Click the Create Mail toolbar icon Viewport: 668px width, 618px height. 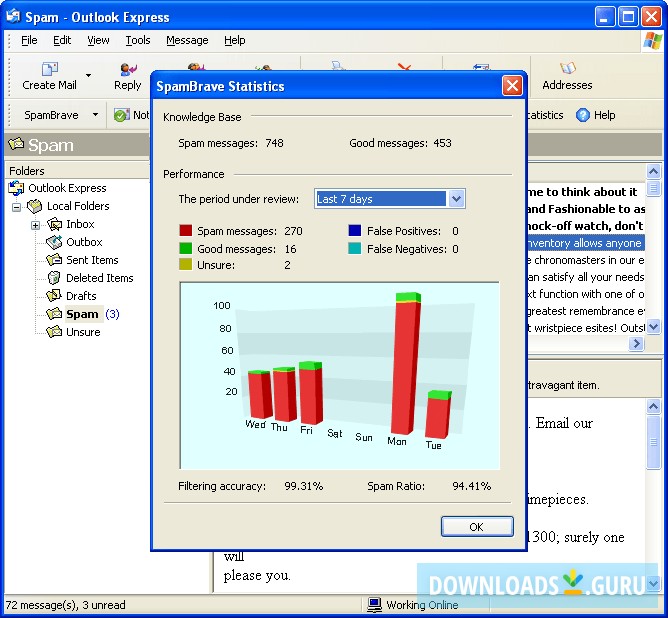pos(49,69)
